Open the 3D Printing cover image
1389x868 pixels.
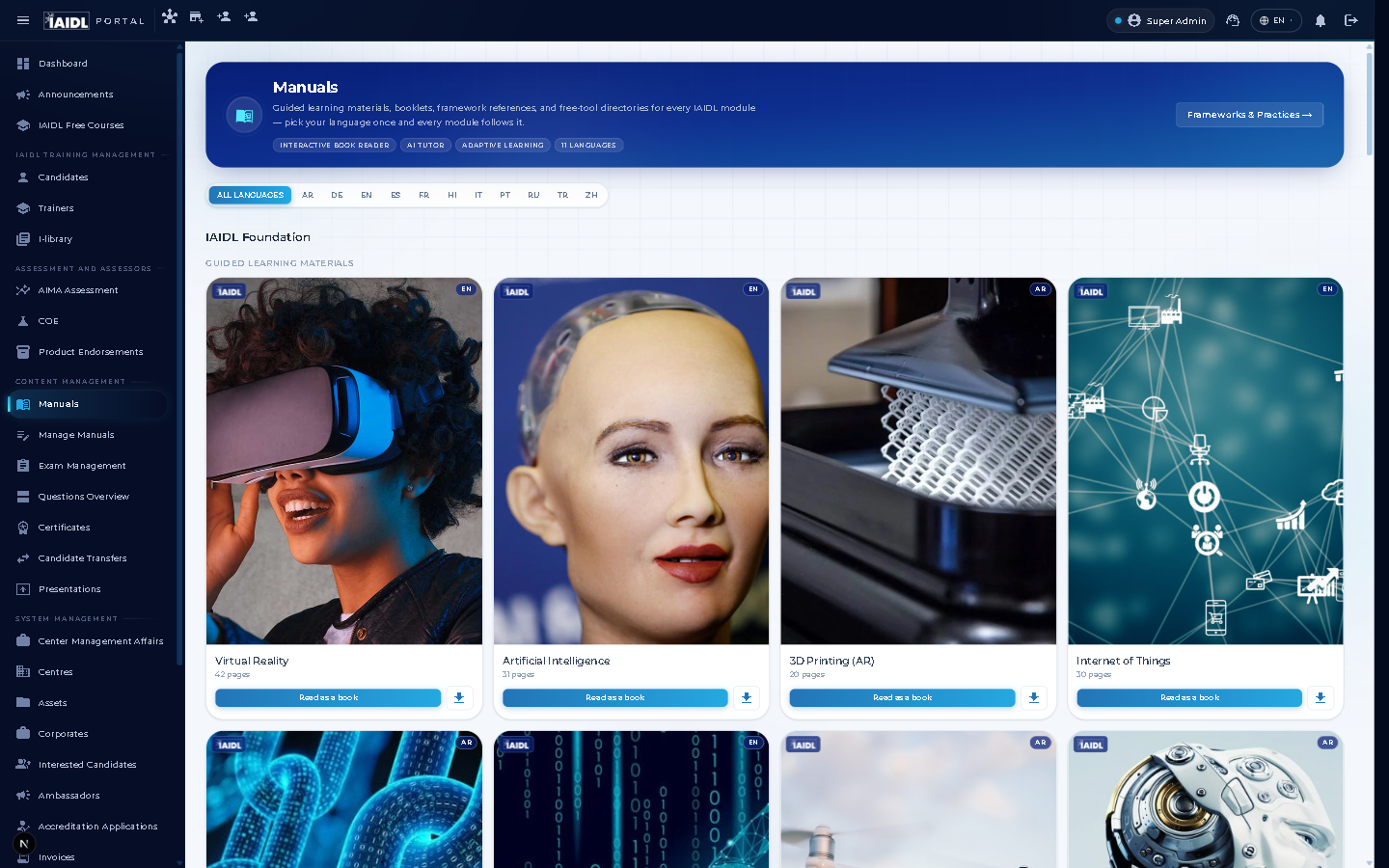tap(918, 461)
